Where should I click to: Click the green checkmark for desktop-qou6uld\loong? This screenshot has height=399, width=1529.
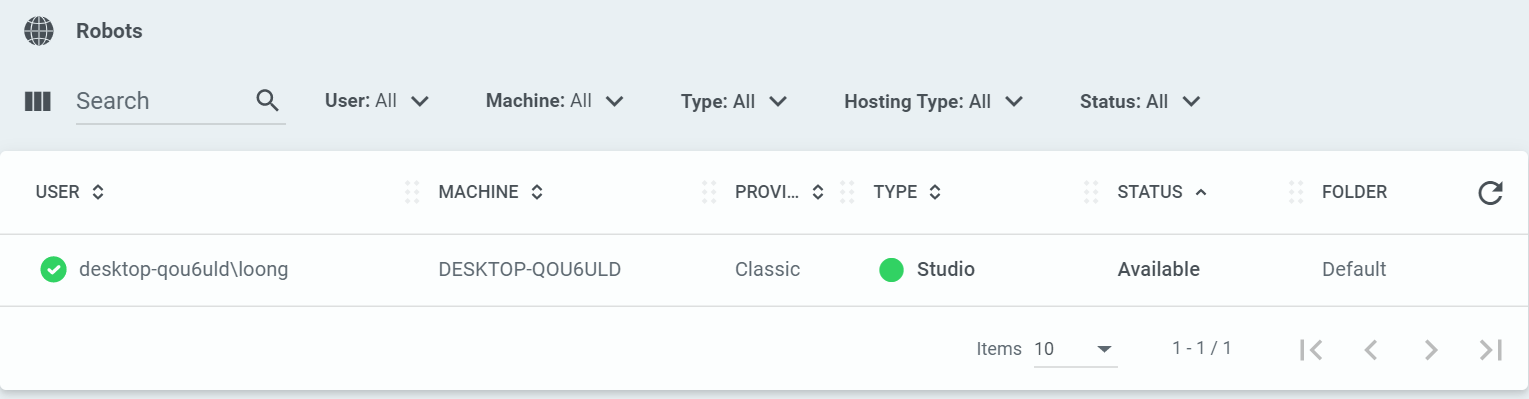53,270
